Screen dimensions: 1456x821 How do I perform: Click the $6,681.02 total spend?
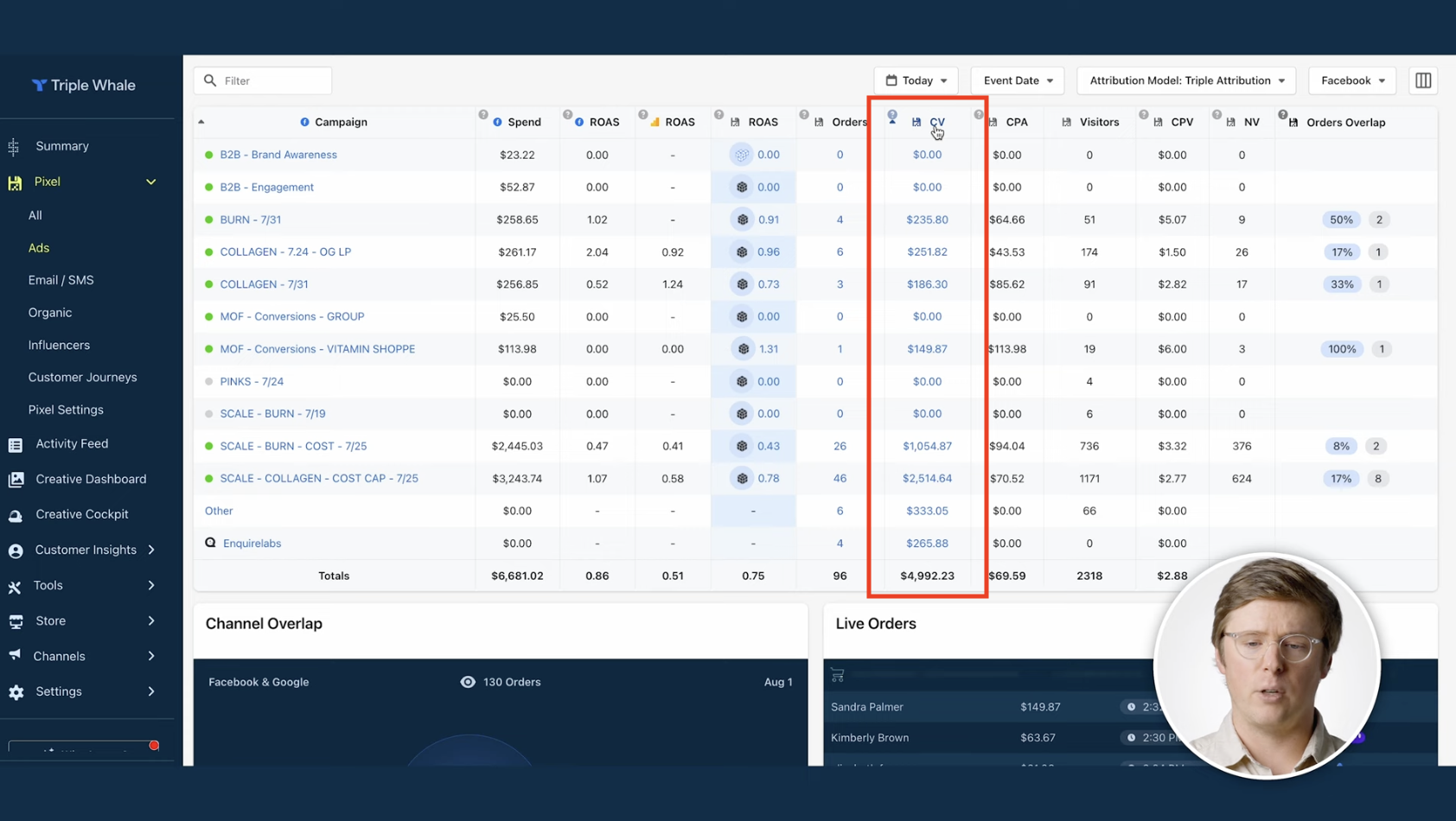tap(517, 576)
